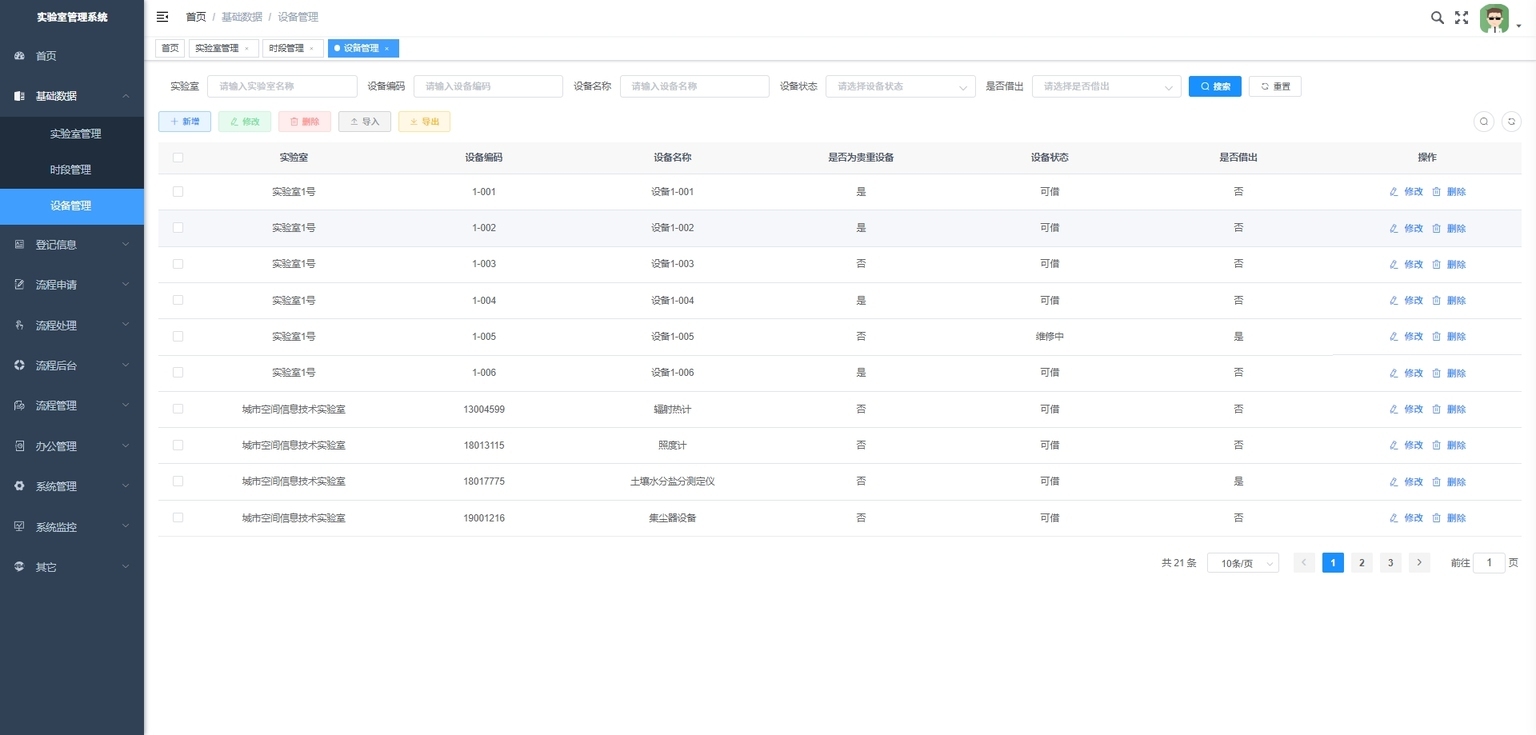Switch to the 首页 tab
1536x735 pixels.
pos(170,48)
